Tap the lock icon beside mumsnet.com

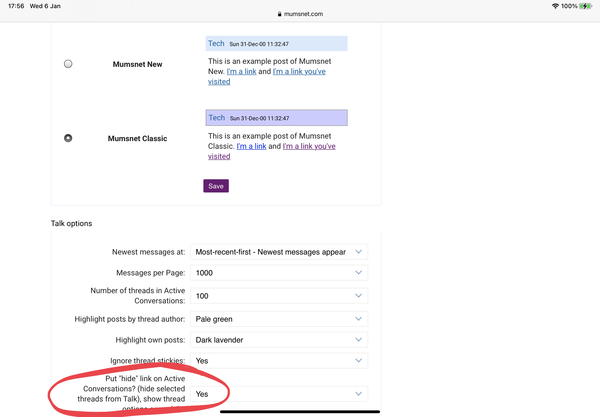tap(279, 14)
